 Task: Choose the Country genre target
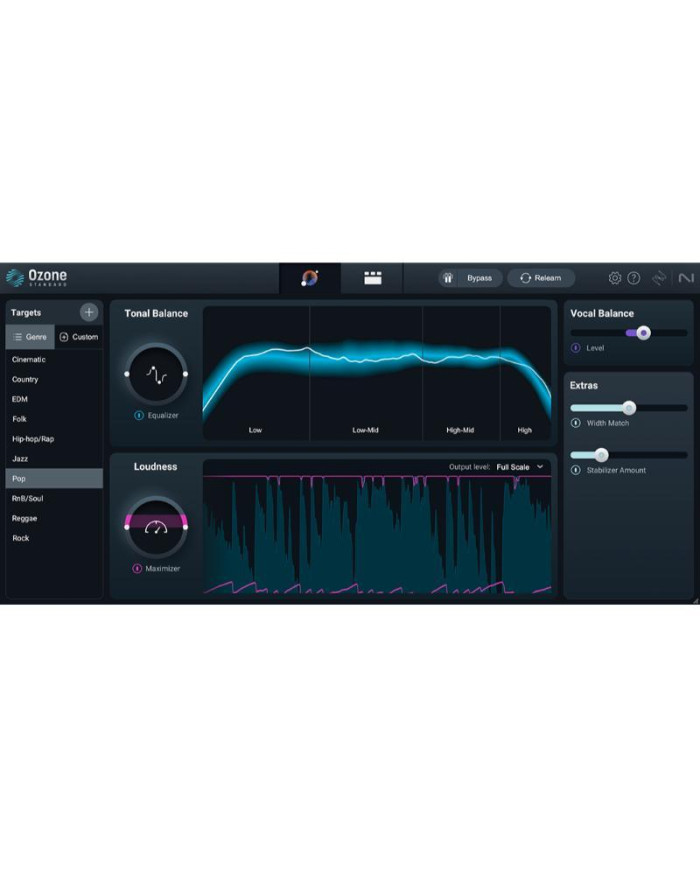point(54,379)
